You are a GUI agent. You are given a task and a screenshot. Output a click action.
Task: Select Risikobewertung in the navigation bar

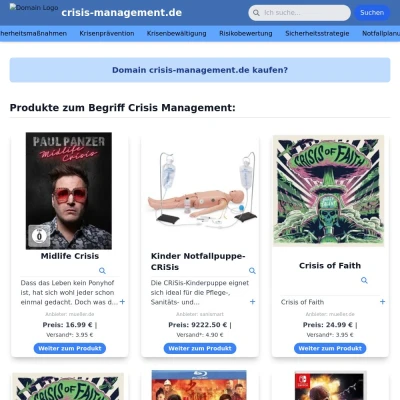pos(246,33)
